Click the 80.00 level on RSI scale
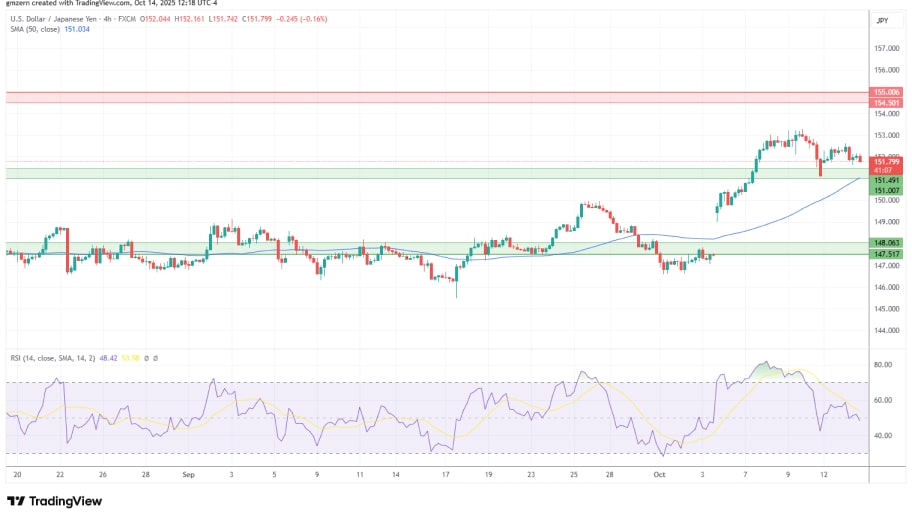Image resolution: width=912 pixels, height=513 pixels. coord(882,365)
